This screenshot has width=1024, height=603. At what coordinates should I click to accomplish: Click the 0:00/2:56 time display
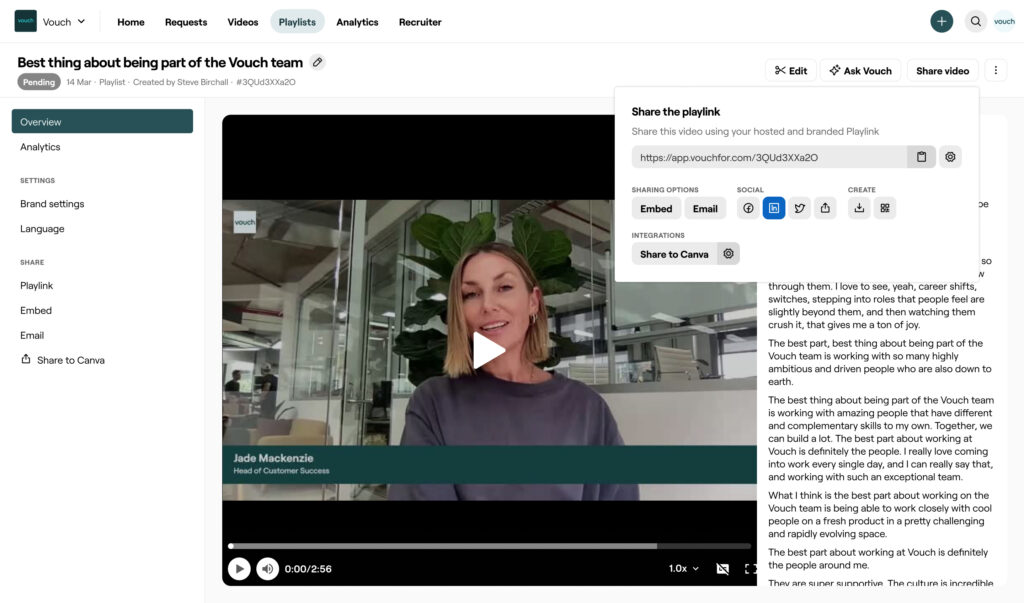pos(308,569)
